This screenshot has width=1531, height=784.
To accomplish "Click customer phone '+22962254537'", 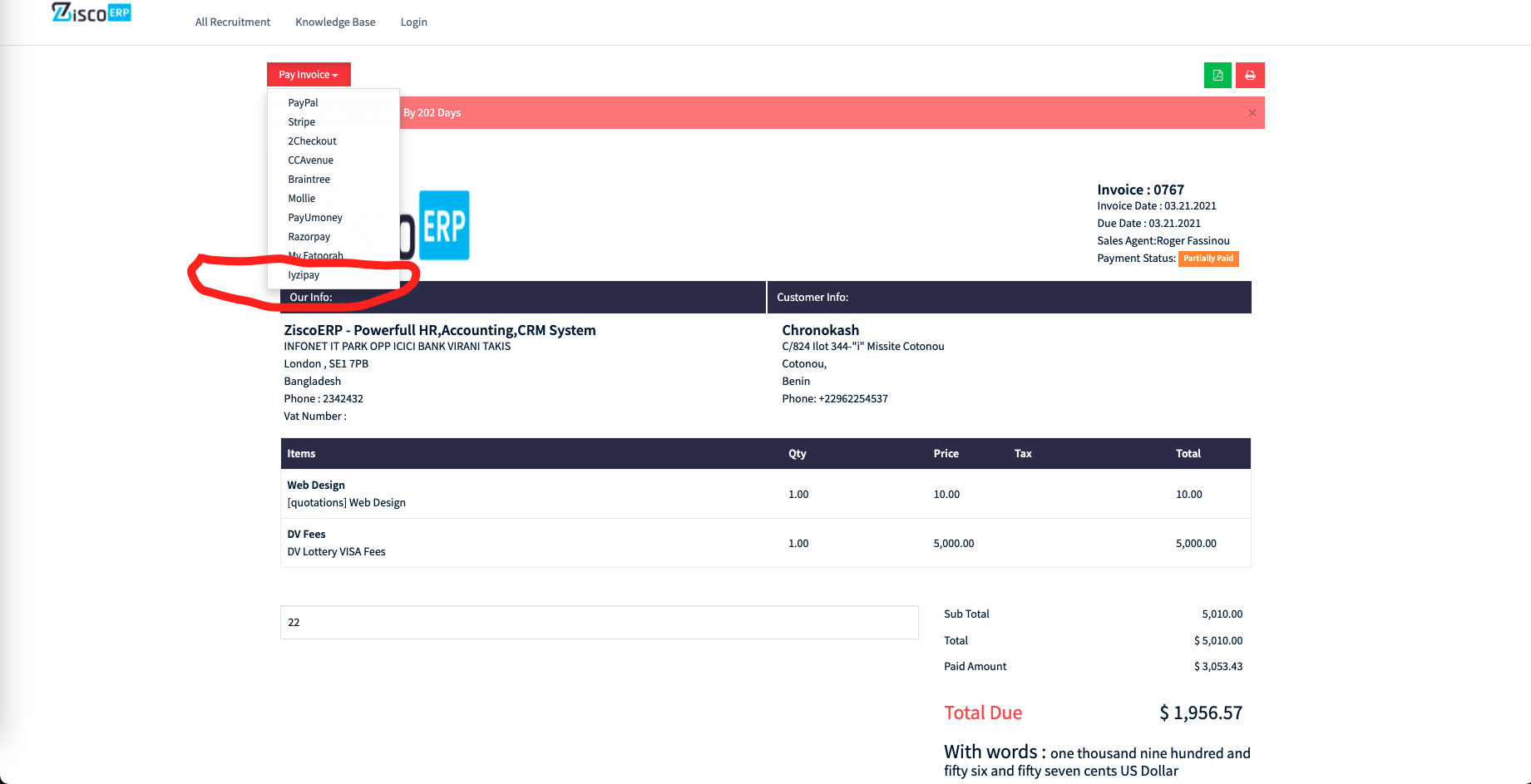I will pos(853,398).
